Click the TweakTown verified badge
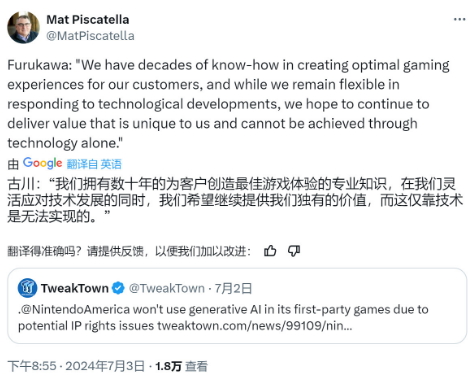 tap(118, 288)
